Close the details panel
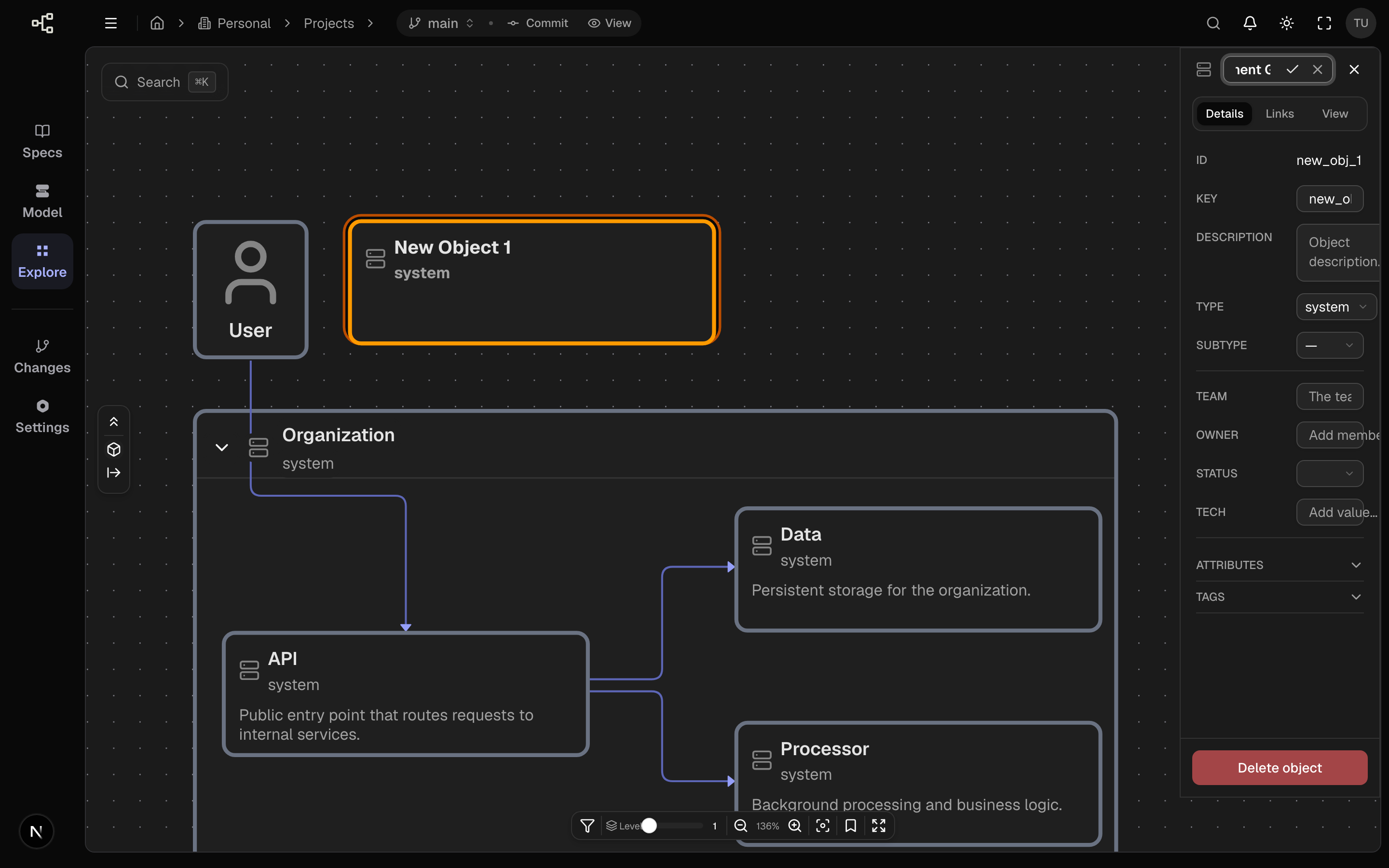Screen dimensions: 1389x868 point(1354,69)
